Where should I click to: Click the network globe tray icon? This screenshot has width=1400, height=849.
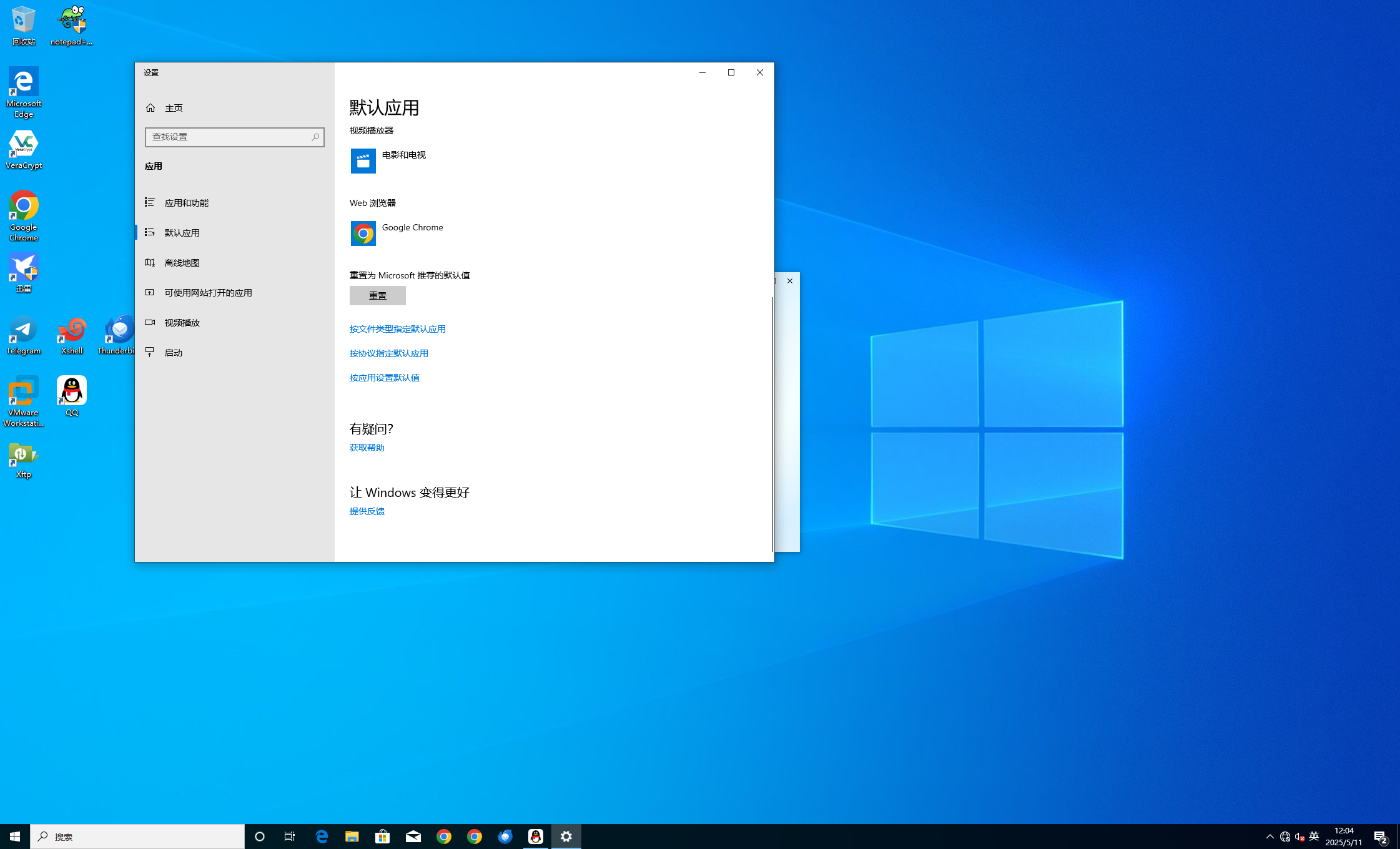point(1285,837)
